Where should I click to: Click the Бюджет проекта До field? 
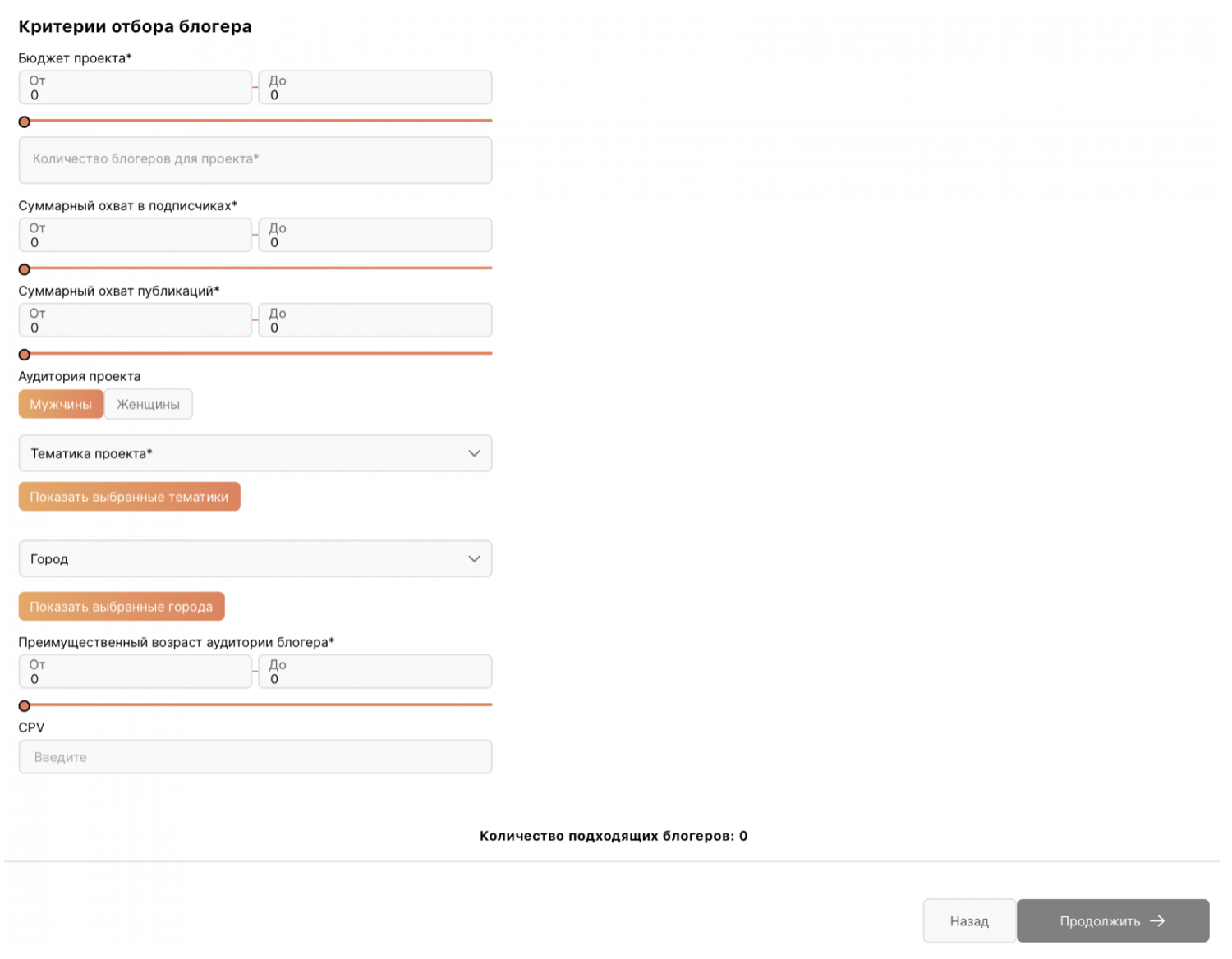tap(375, 88)
